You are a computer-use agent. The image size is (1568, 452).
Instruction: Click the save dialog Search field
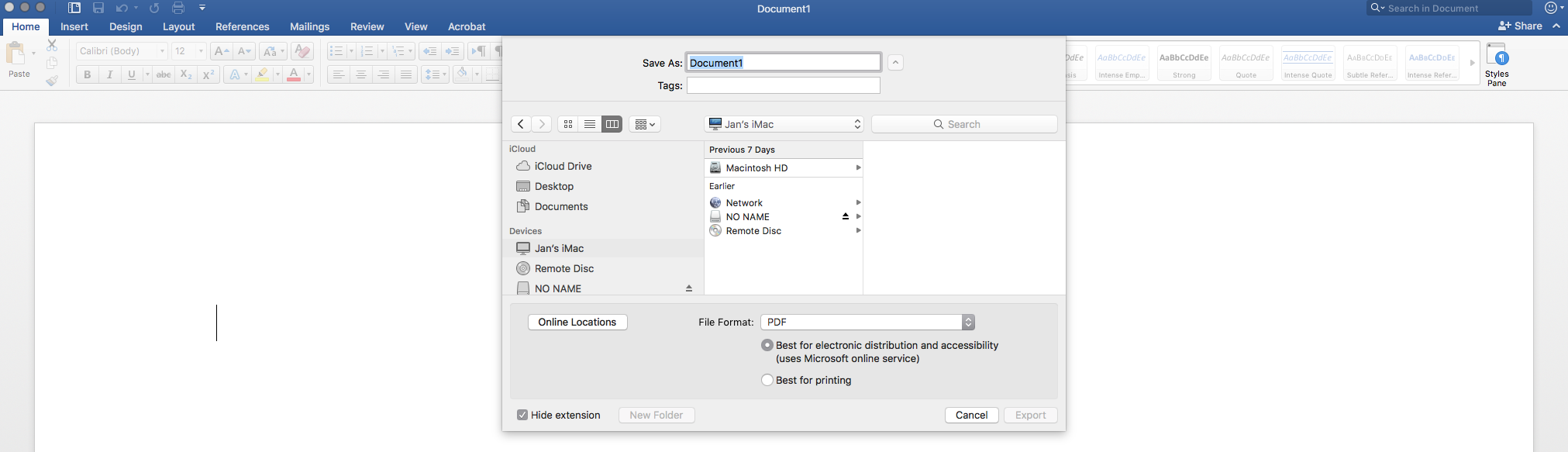point(964,124)
